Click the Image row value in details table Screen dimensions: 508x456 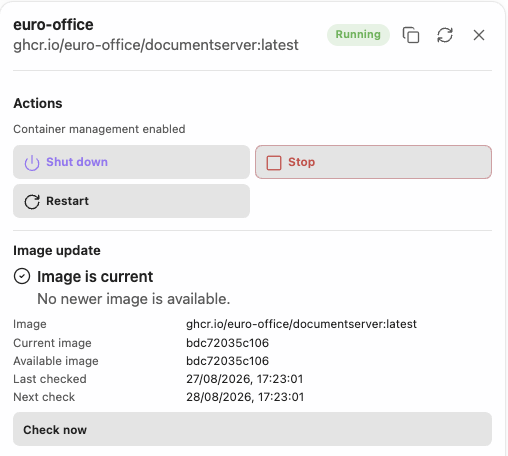pos(301,324)
